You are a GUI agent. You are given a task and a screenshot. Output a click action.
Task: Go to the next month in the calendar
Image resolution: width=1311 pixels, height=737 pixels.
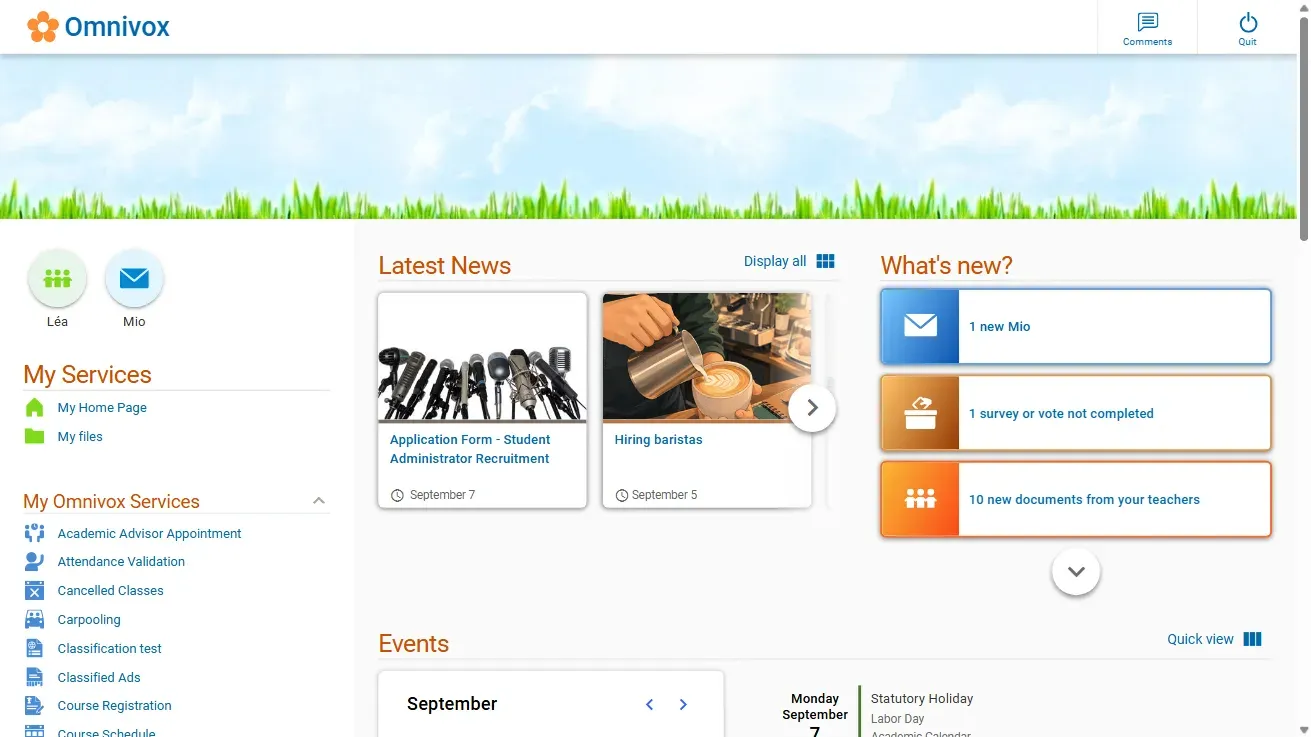click(683, 704)
